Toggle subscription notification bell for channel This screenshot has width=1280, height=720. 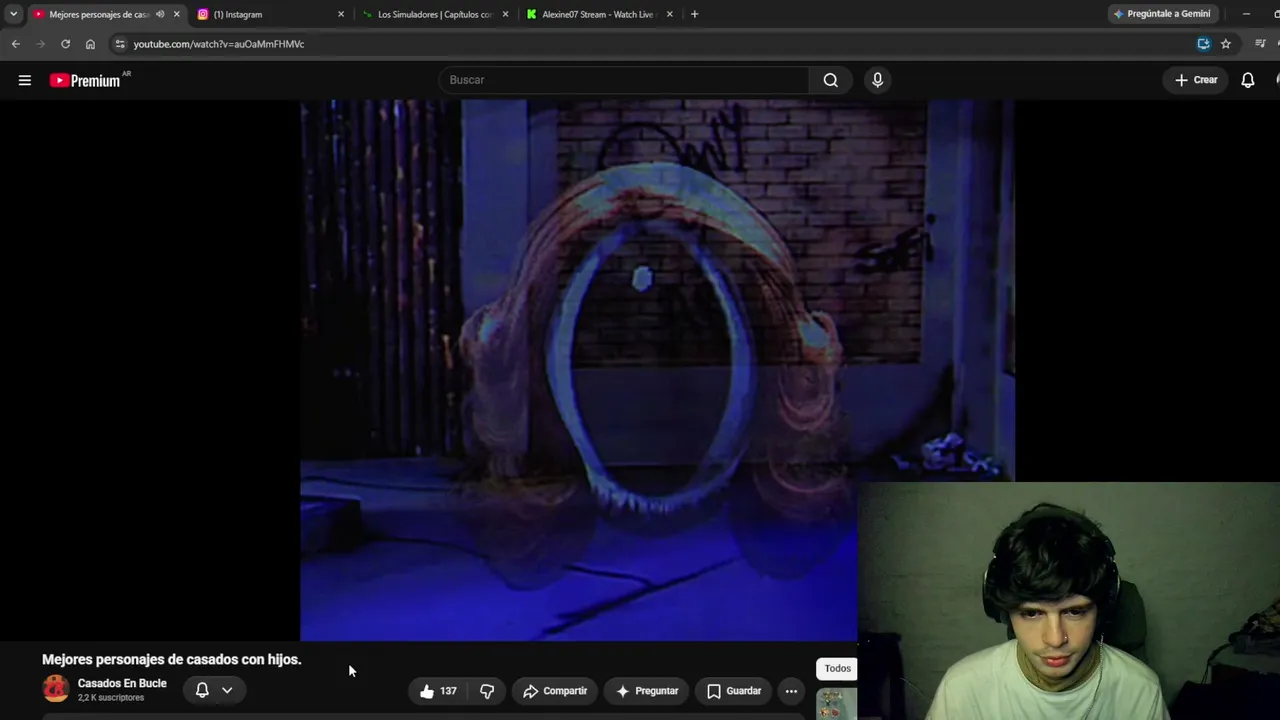coord(202,690)
